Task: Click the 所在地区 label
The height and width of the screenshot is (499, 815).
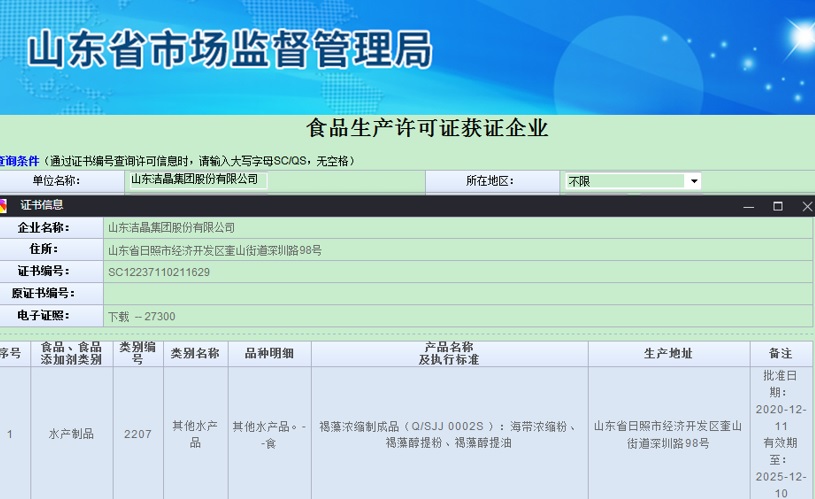Action: (x=490, y=181)
